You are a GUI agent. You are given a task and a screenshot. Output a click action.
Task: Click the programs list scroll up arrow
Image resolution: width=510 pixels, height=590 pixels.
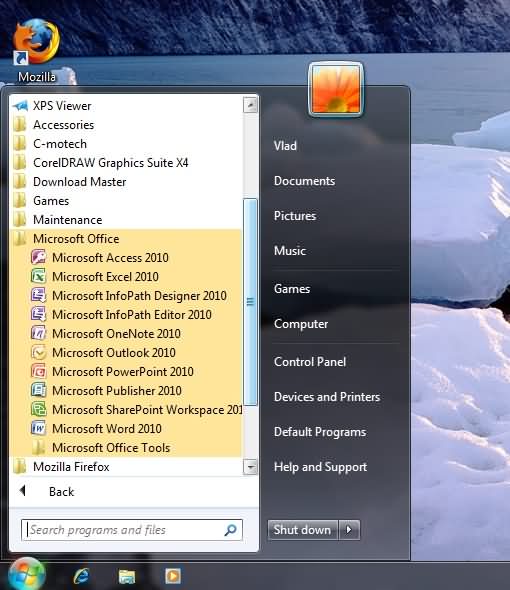250,105
